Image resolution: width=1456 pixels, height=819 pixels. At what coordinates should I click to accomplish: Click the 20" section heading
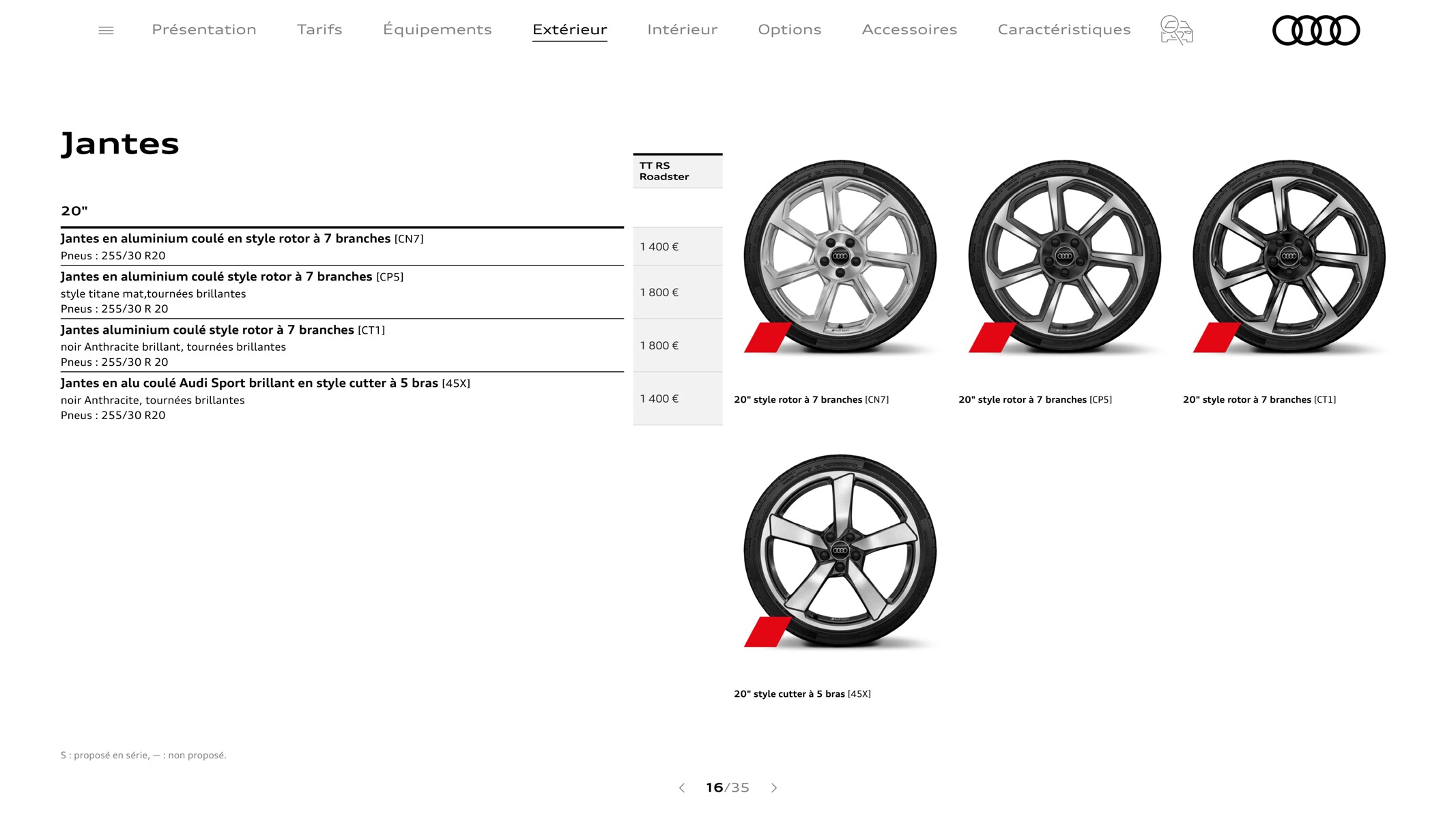coord(74,211)
